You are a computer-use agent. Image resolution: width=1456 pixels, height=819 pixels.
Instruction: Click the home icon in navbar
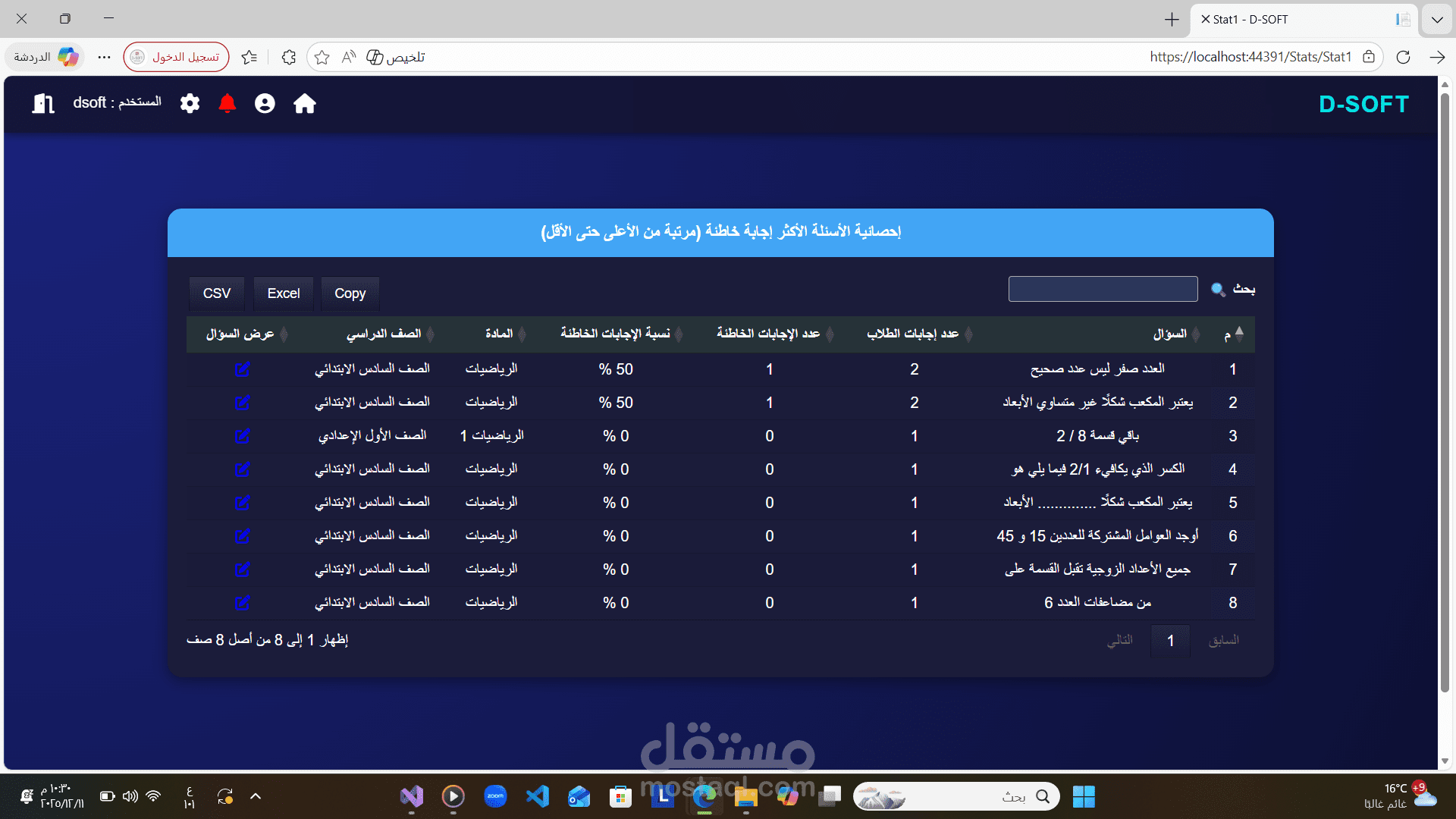[305, 104]
